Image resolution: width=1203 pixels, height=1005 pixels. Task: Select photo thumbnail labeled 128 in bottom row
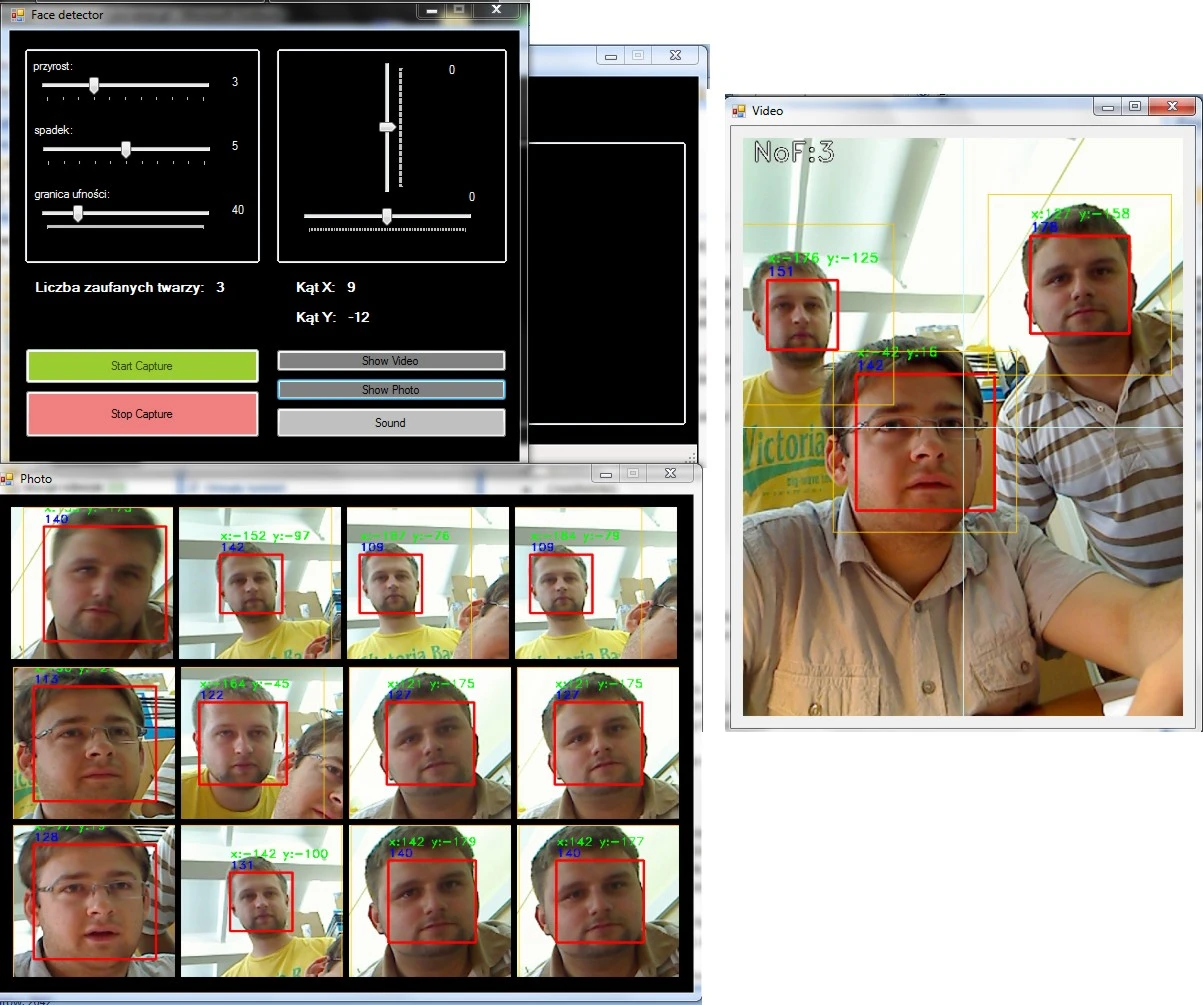coord(94,901)
